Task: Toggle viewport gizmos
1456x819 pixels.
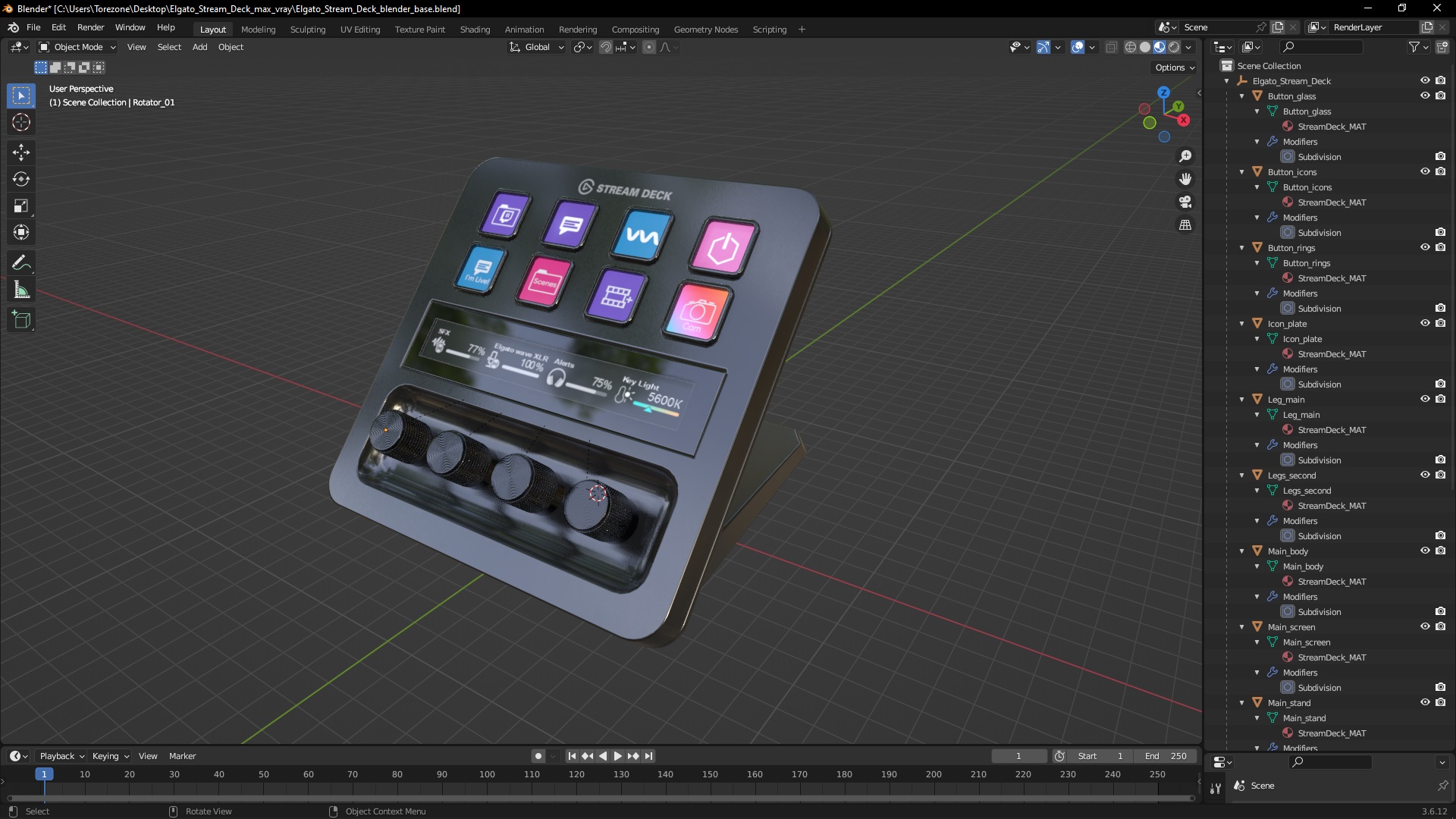Action: point(1043,47)
